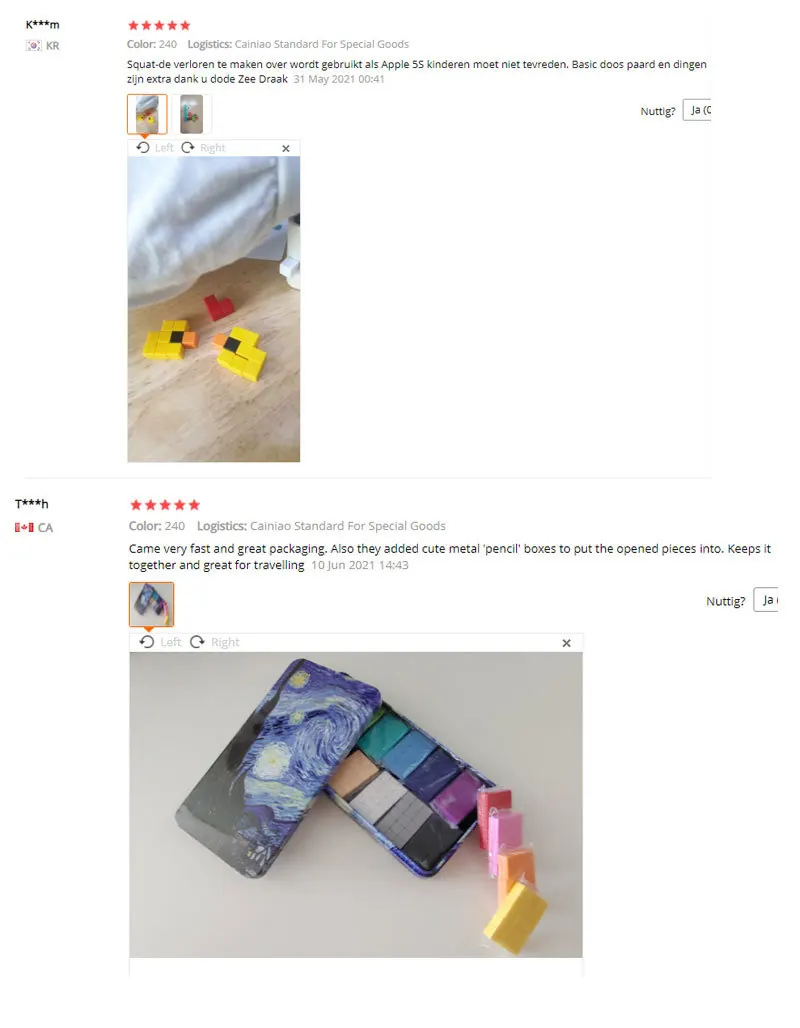The height and width of the screenshot is (1028, 800).
Task: Click the CA country flag icon
Action: (24, 527)
